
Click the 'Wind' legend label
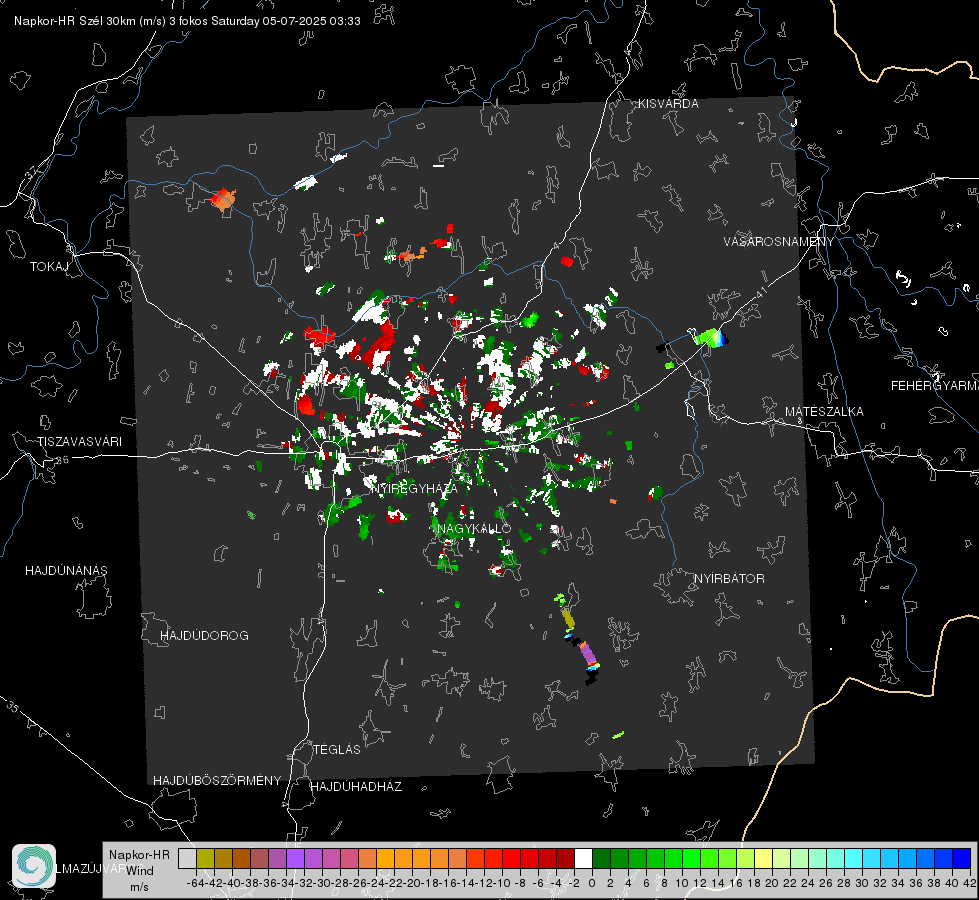[140, 870]
